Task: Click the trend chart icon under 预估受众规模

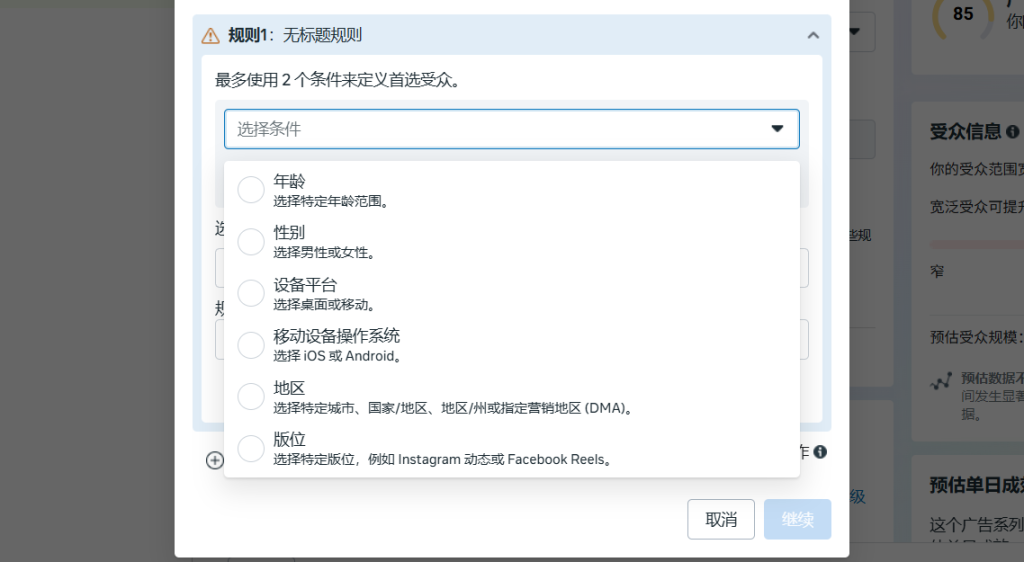Action: click(x=940, y=382)
